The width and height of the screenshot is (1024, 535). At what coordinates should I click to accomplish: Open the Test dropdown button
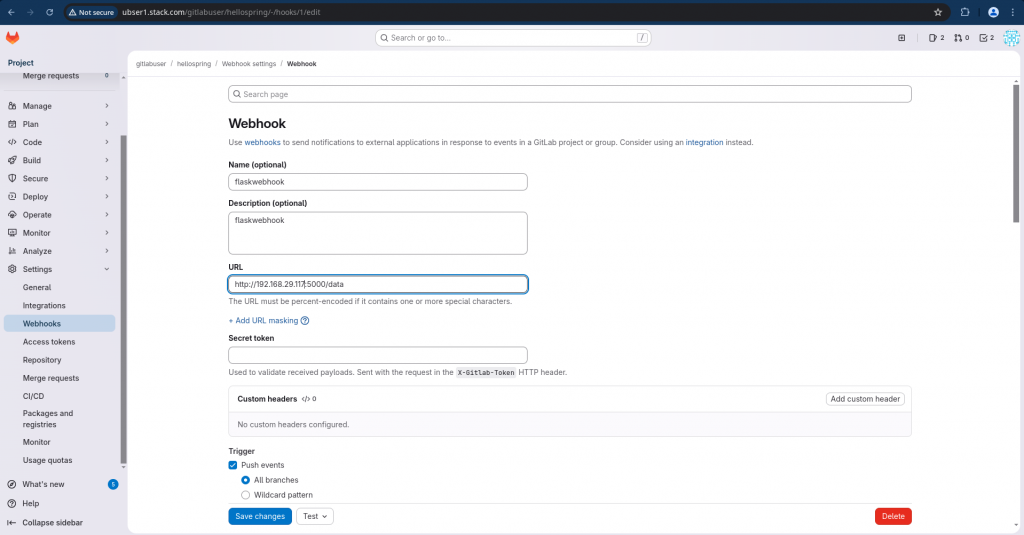point(315,516)
